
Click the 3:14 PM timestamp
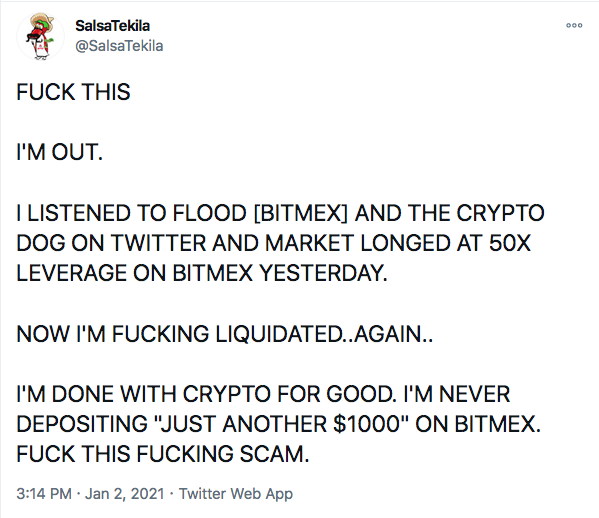[44, 494]
